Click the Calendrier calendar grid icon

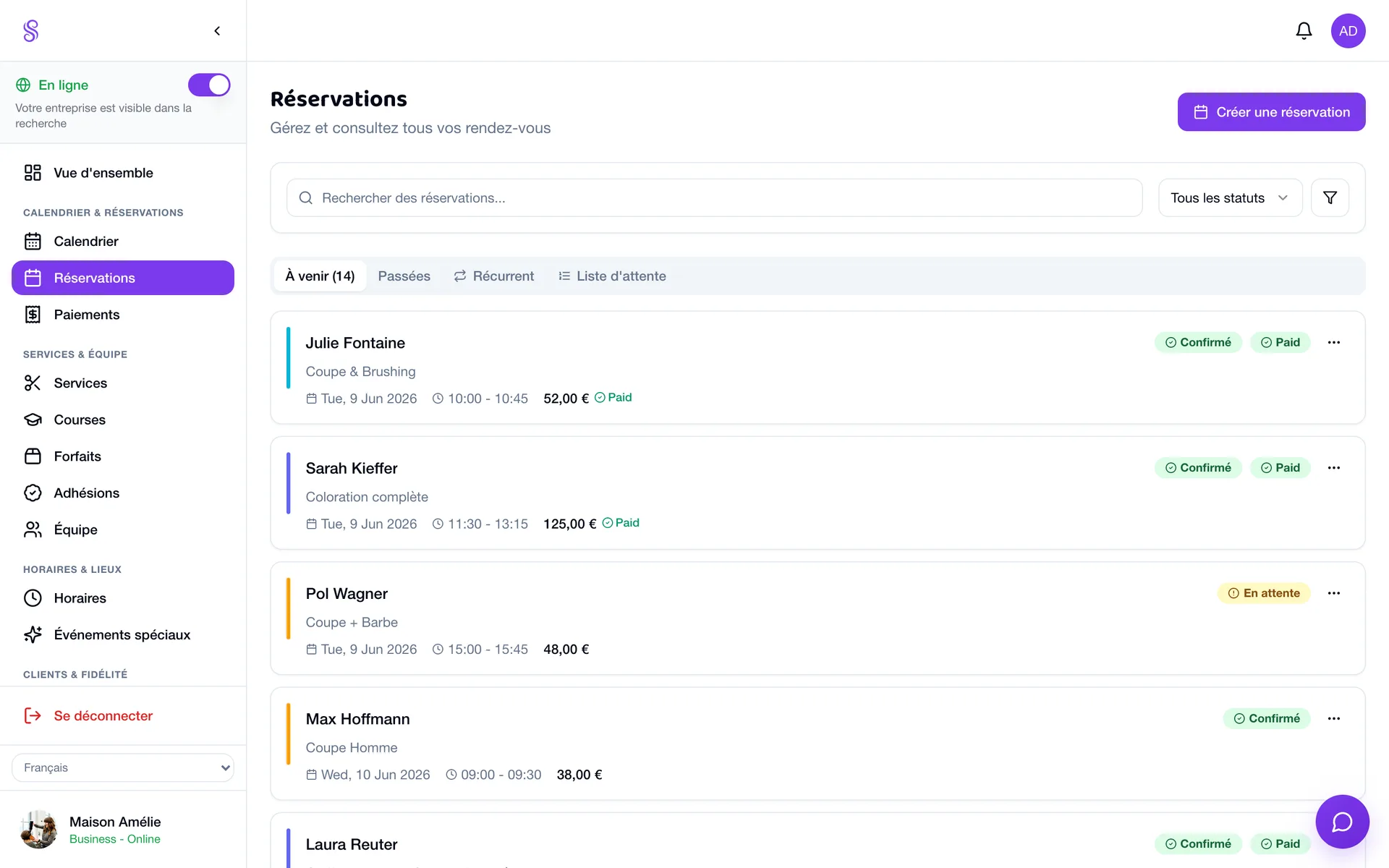tap(33, 242)
